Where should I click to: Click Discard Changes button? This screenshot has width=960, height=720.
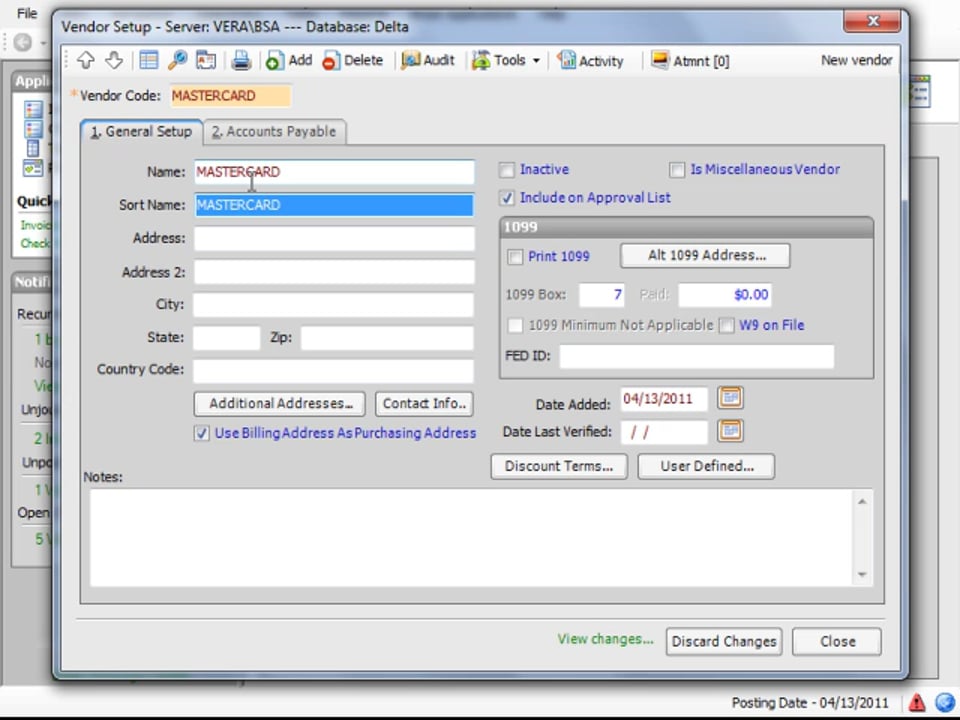(724, 642)
